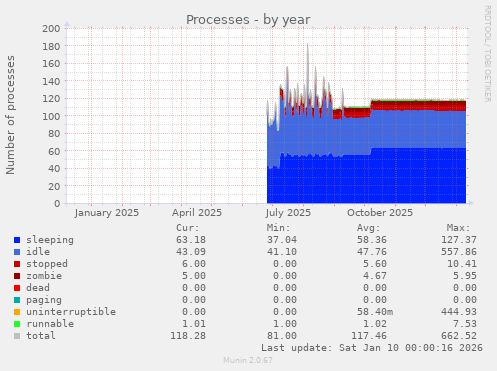Click the 'zombie' legend label
Image resolution: width=497 pixels, height=371 pixels.
pos(44,276)
